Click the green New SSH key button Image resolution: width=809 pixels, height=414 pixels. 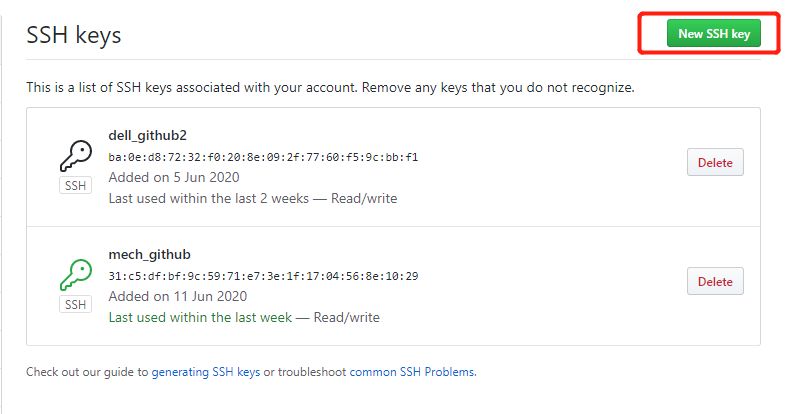pos(714,34)
